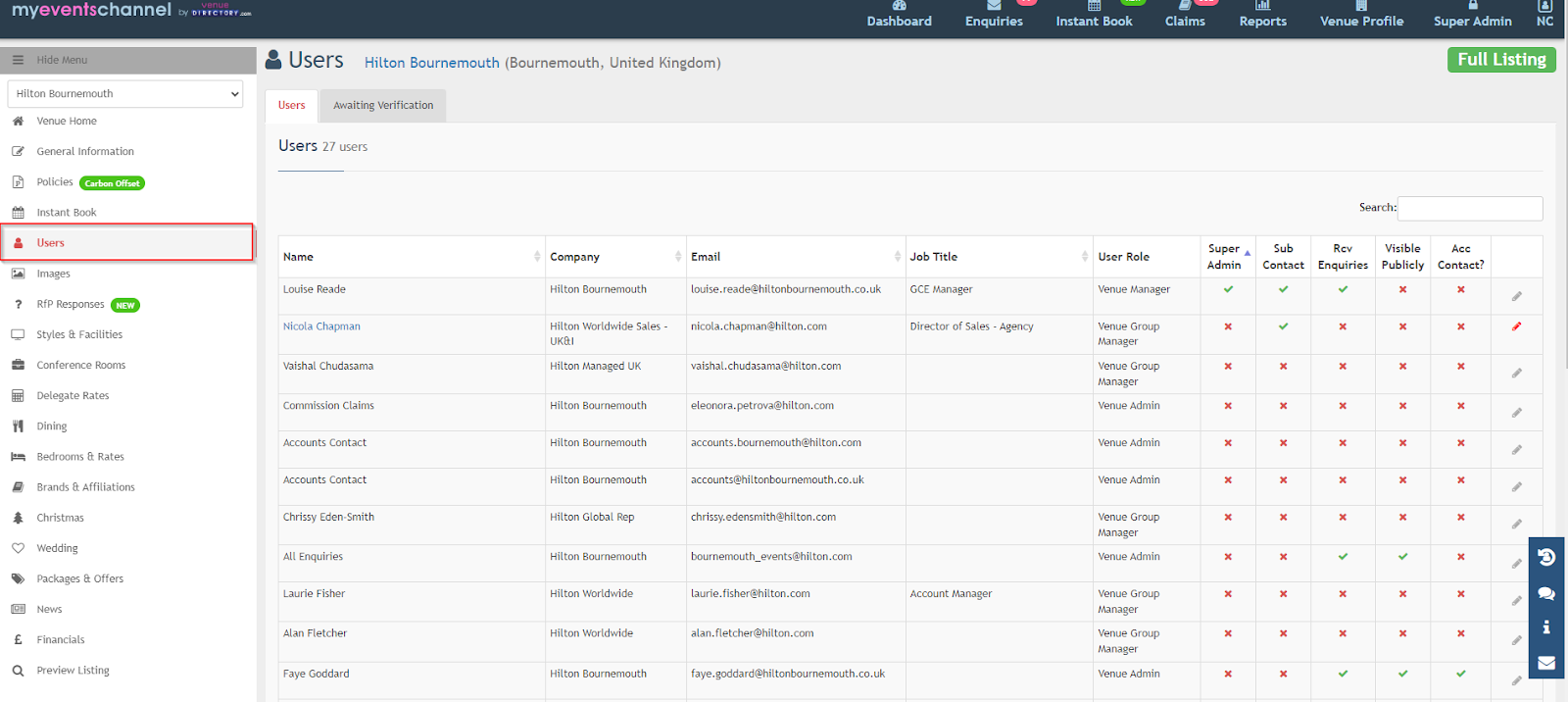This screenshot has width=1568, height=702.
Task: Click General Information edit icon
Action: tap(18, 151)
